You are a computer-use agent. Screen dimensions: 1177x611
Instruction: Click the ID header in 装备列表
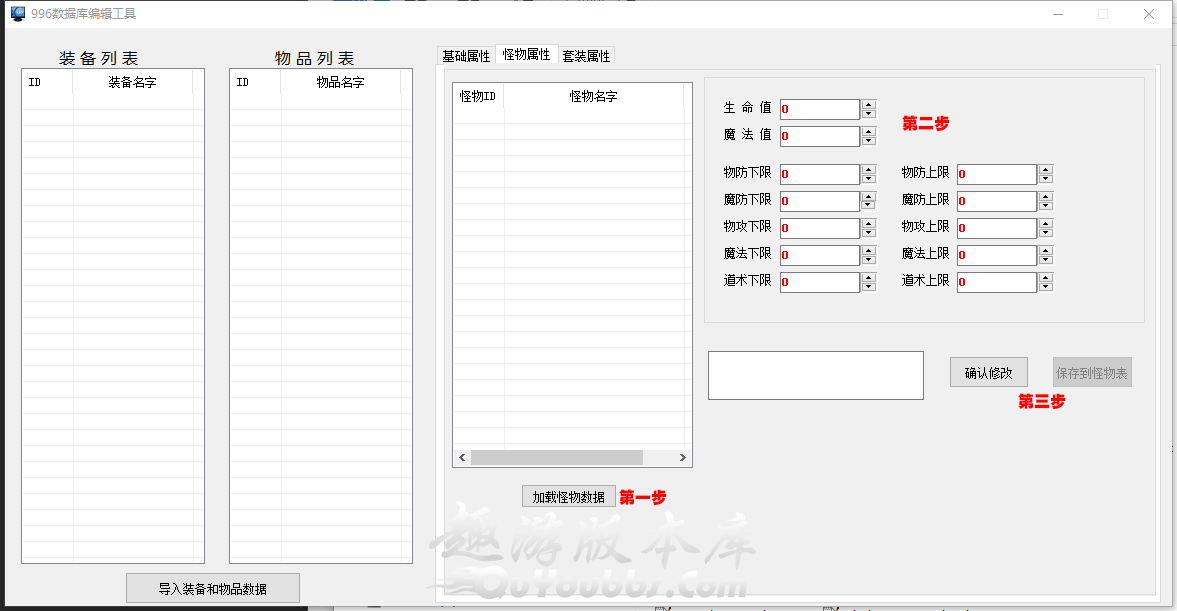(x=47, y=82)
